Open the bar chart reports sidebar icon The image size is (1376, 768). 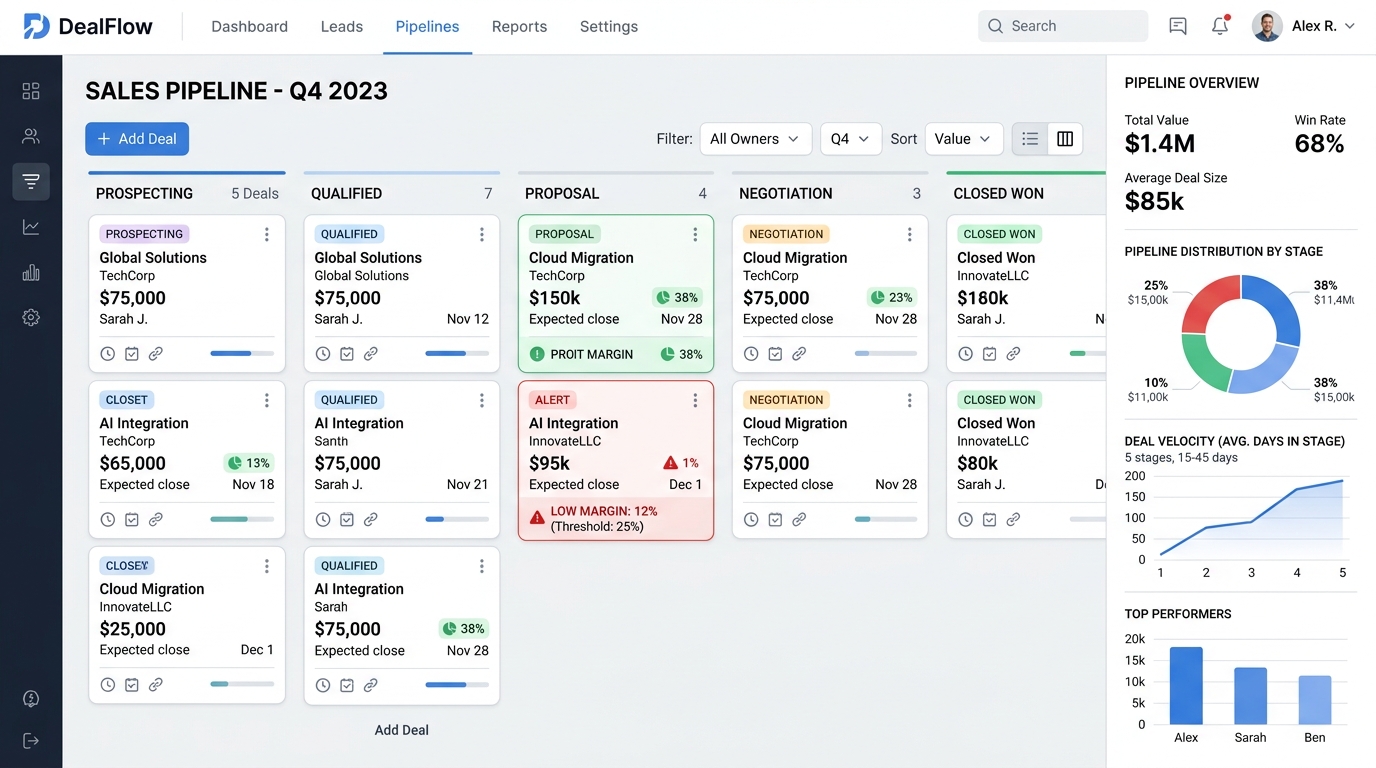[x=31, y=272]
